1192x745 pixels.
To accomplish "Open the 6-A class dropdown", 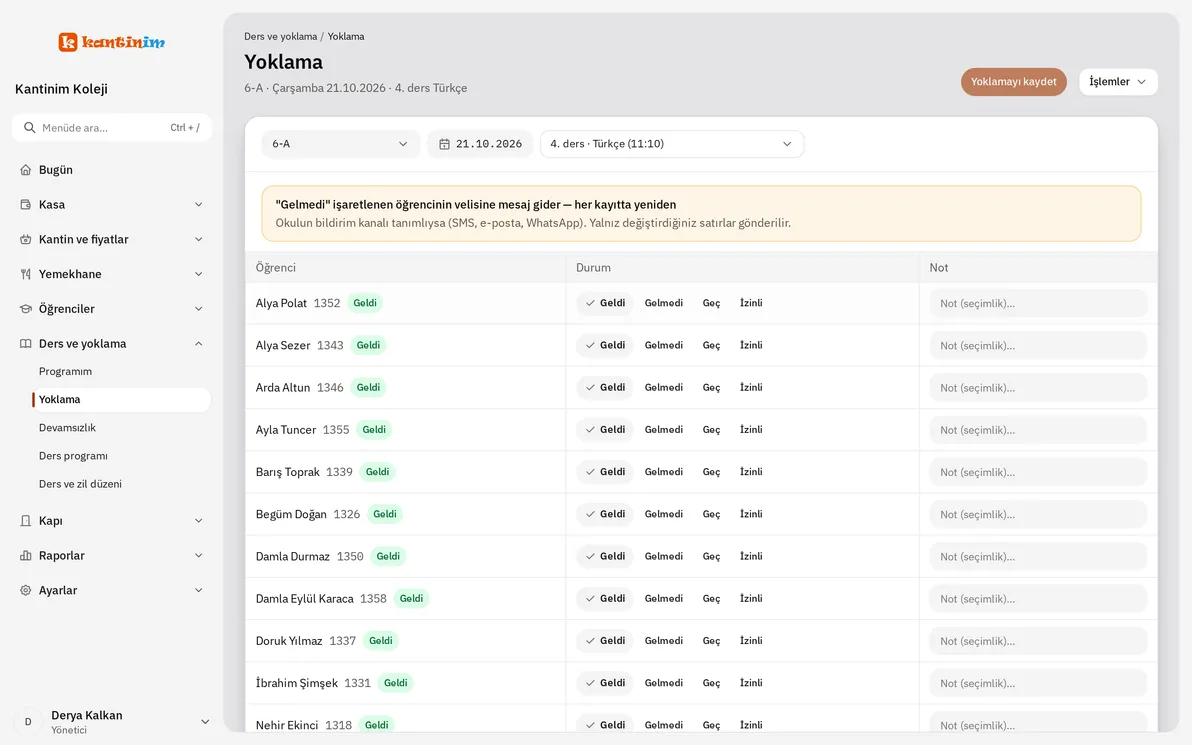I will tap(341, 144).
